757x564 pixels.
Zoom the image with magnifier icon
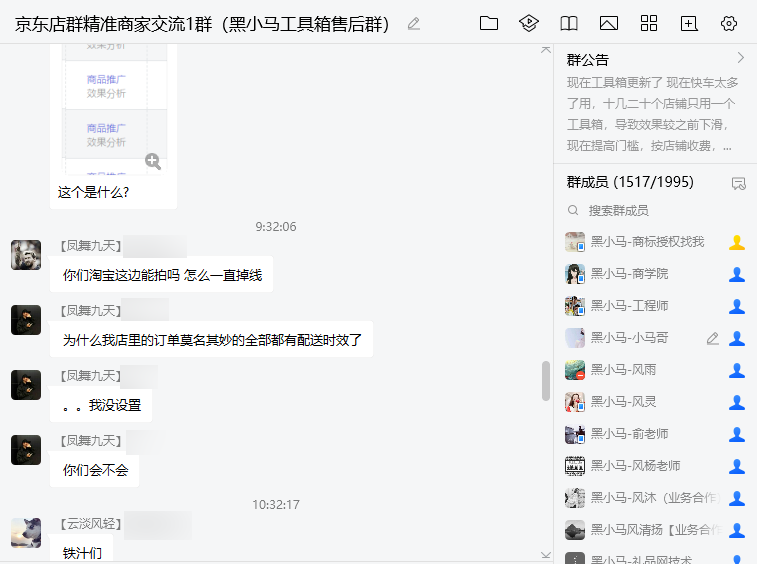(153, 161)
